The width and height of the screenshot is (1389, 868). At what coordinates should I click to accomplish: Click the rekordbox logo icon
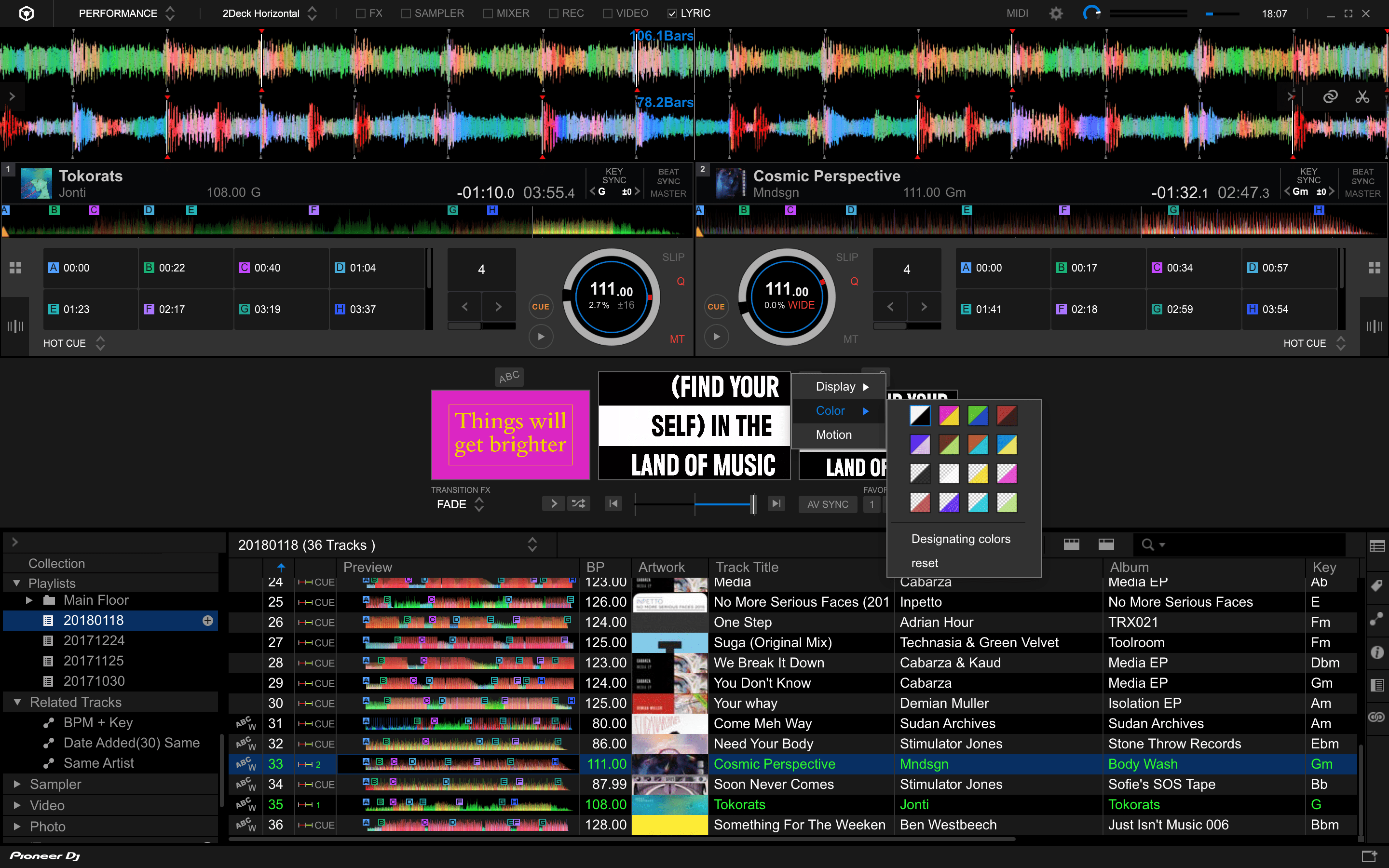[27, 13]
